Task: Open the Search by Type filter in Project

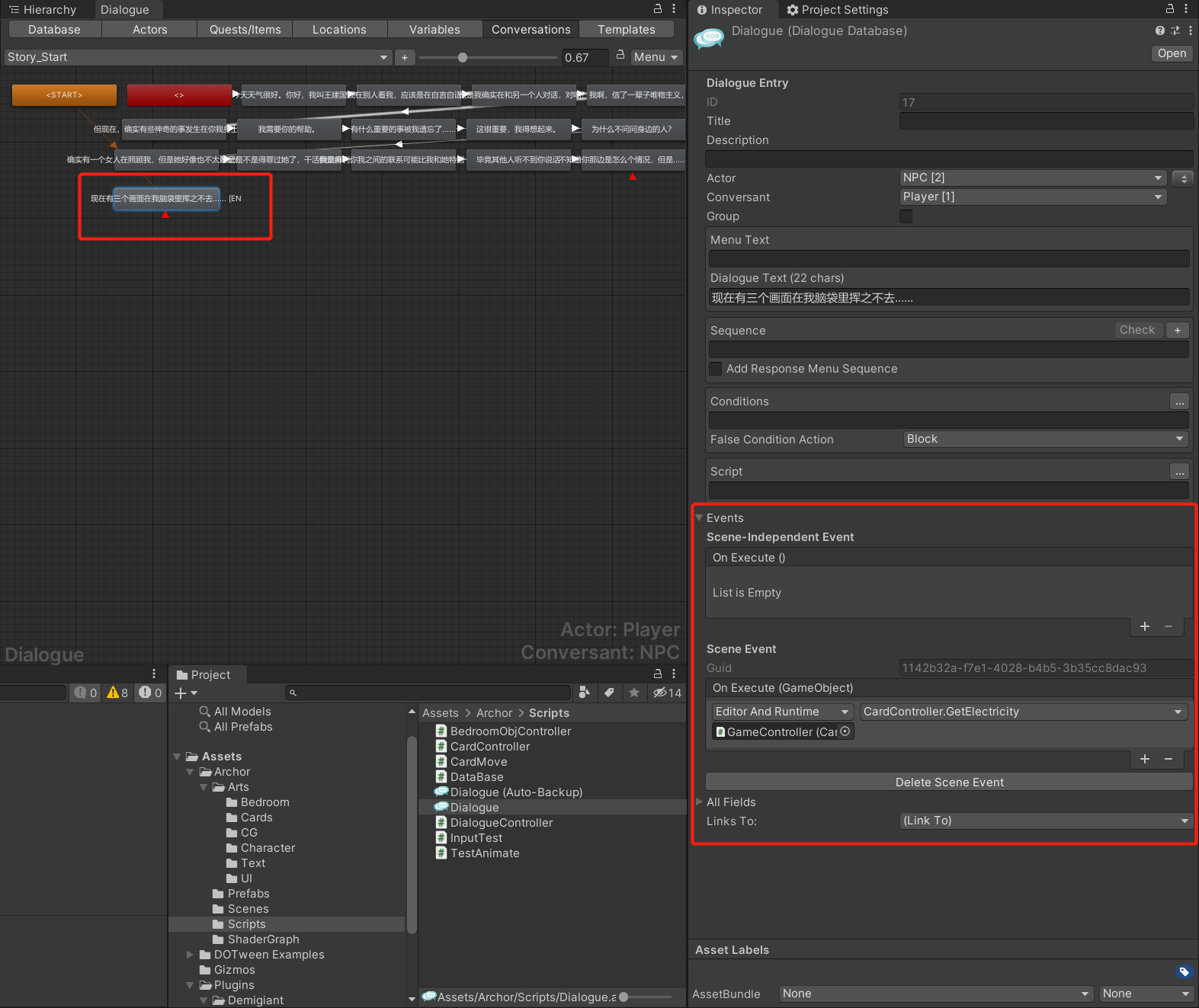Action: point(585,693)
